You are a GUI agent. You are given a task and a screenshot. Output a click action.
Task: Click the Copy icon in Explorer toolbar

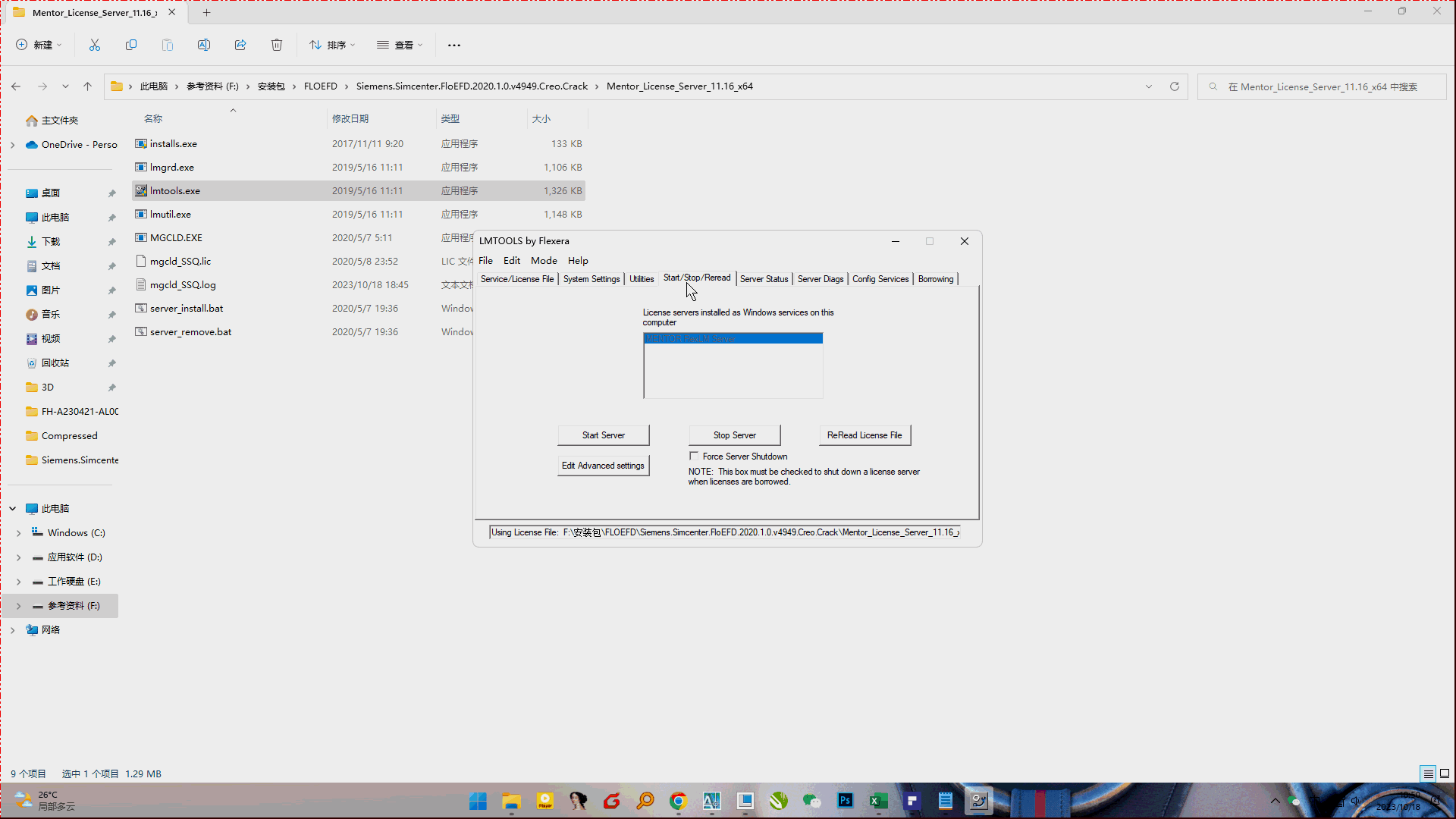click(131, 45)
